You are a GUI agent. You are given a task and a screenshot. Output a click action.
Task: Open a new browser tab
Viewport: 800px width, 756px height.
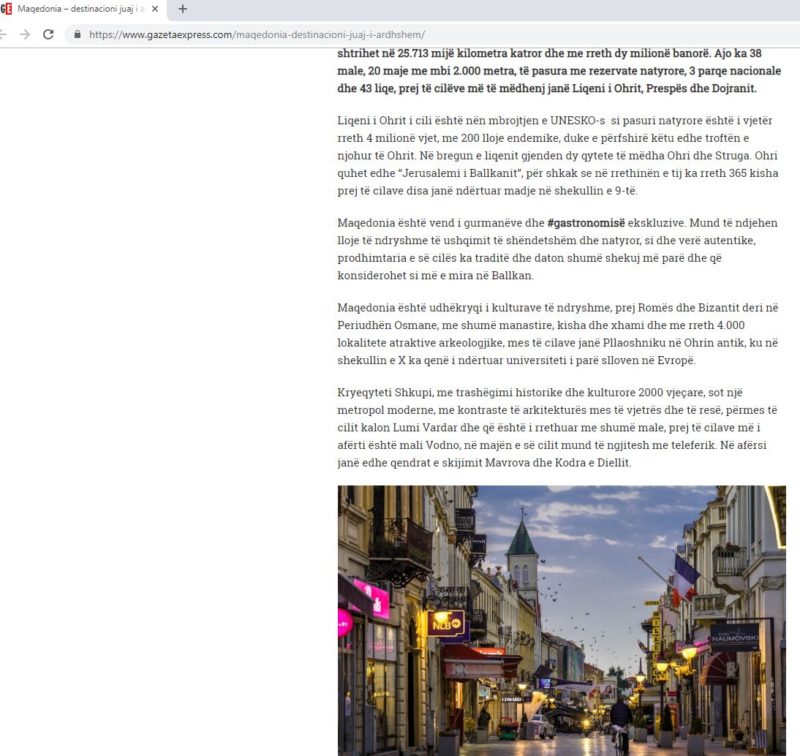click(x=183, y=9)
